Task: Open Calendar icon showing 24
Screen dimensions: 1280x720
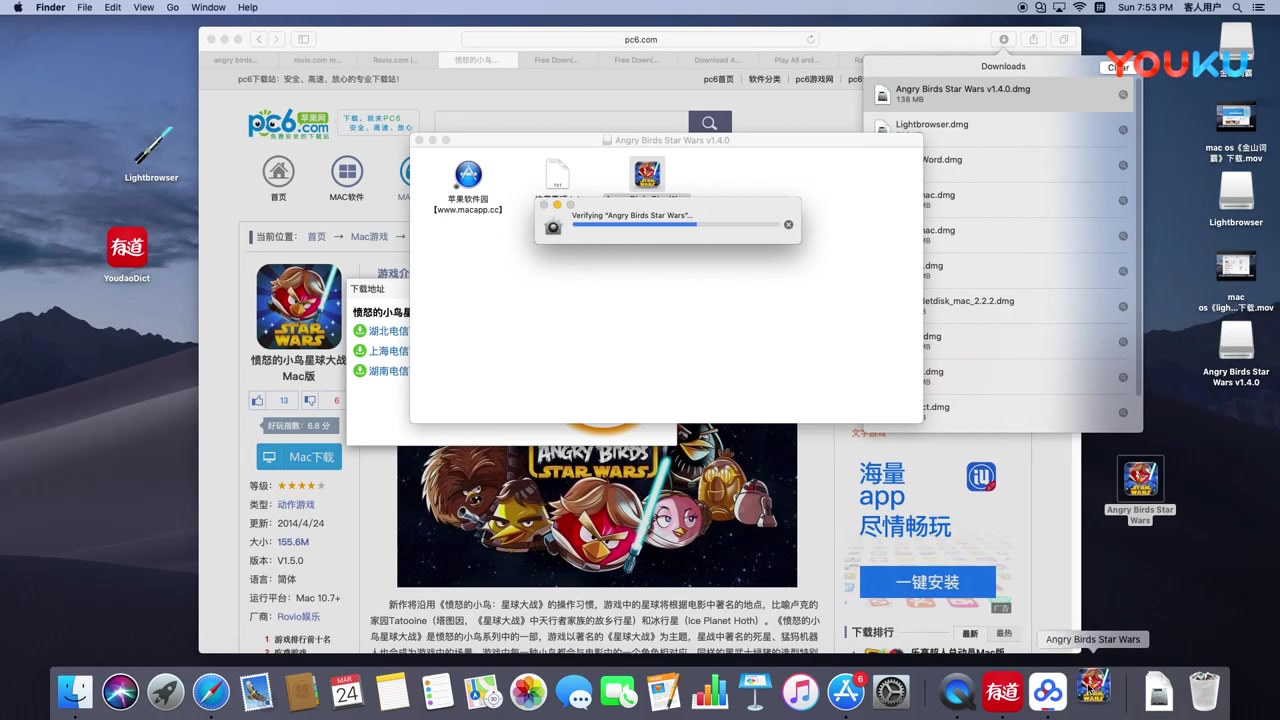Action: (347, 692)
